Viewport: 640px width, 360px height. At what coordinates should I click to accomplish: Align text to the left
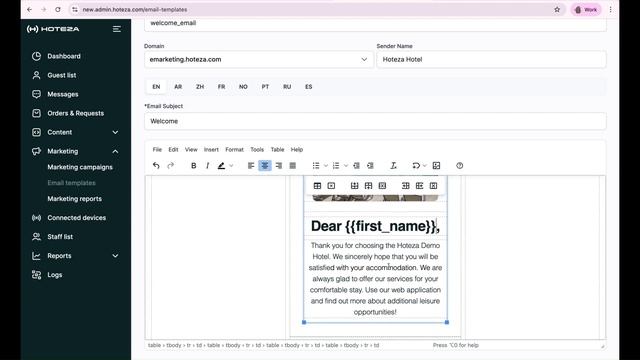click(x=251, y=166)
